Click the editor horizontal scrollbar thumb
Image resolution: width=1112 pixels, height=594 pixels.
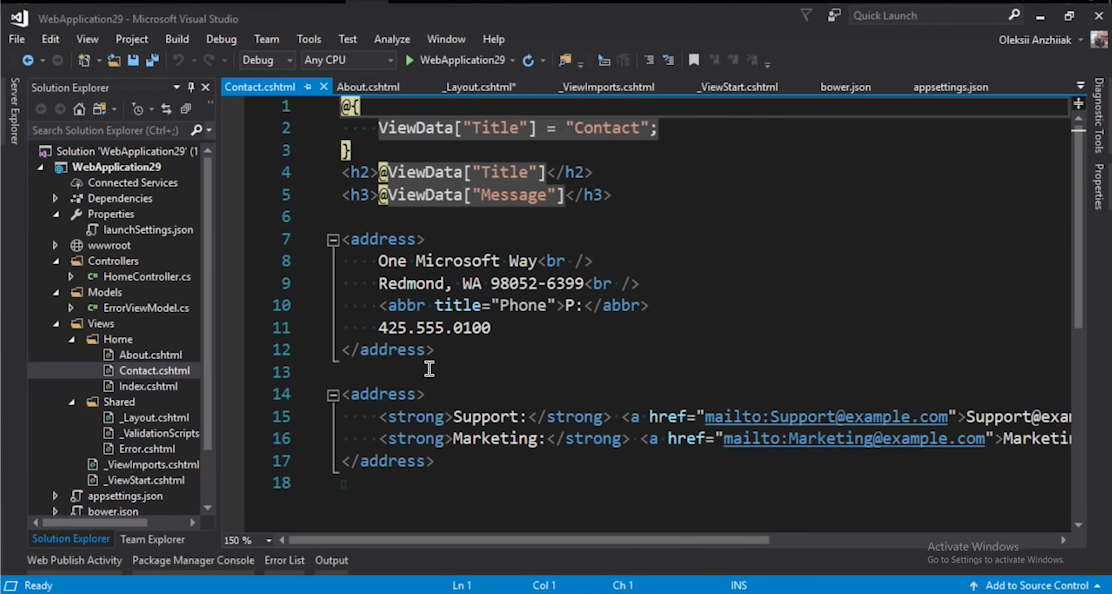(x=528, y=540)
